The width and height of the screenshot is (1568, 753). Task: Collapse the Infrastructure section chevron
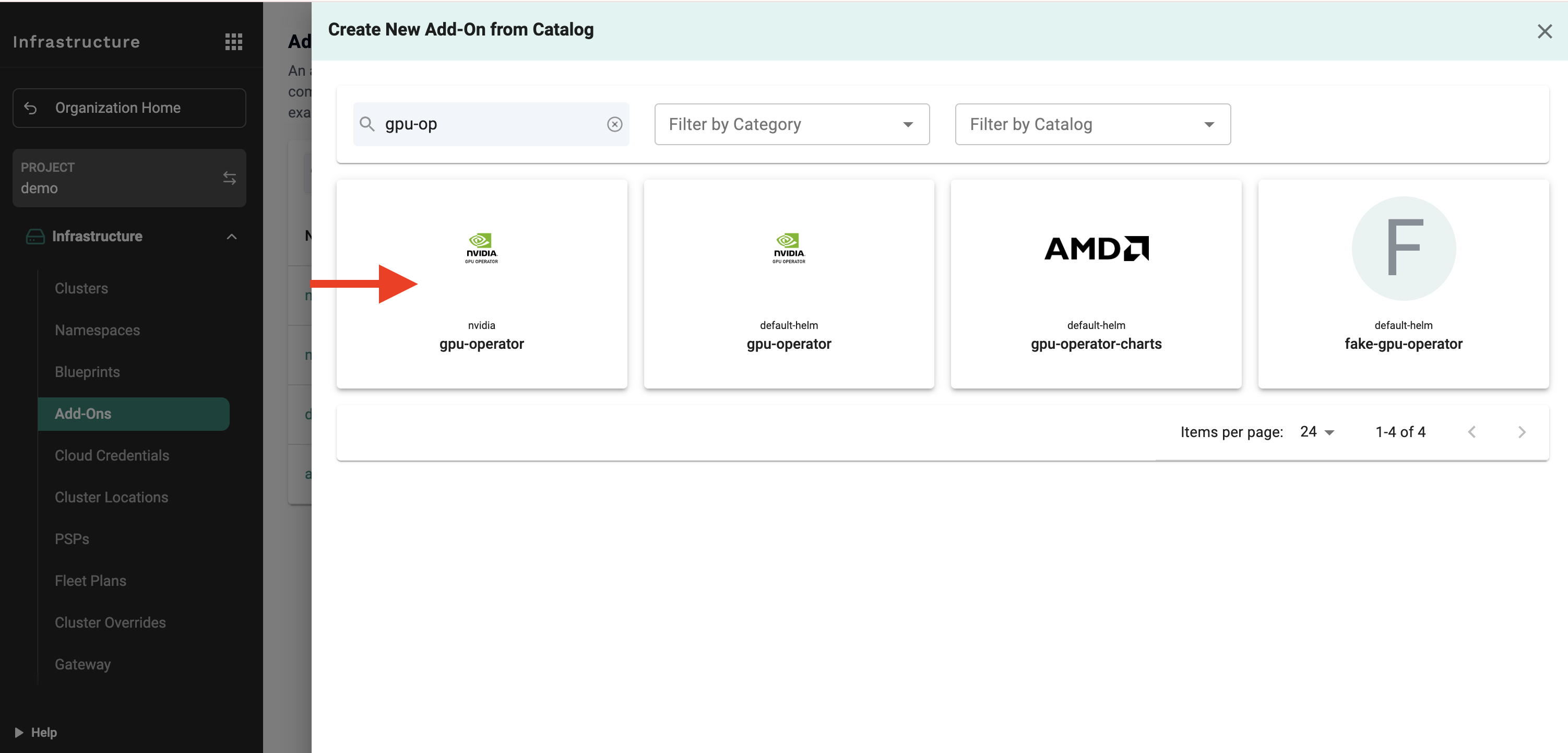pos(231,236)
